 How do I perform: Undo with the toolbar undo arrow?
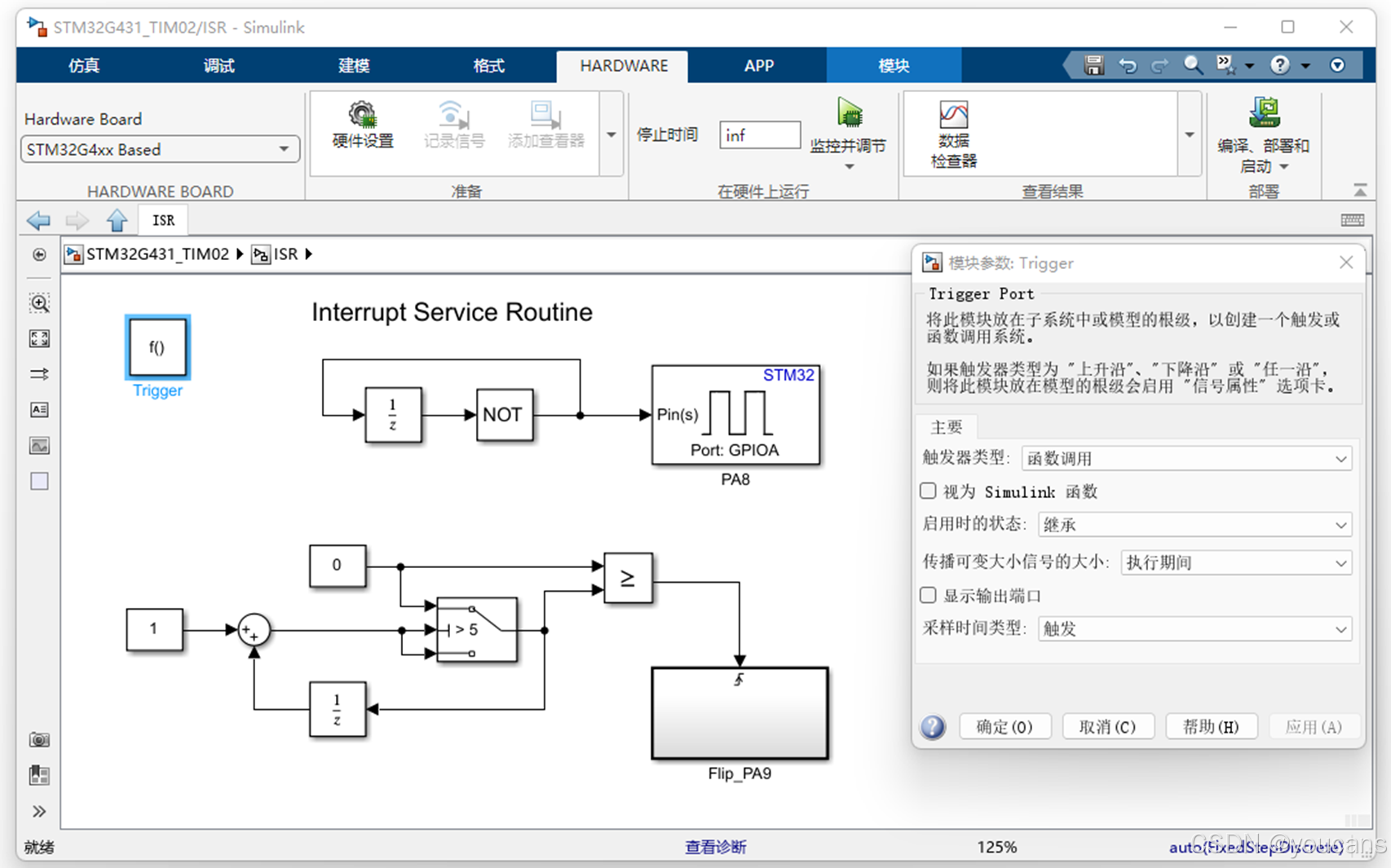pyautogui.click(x=1128, y=65)
